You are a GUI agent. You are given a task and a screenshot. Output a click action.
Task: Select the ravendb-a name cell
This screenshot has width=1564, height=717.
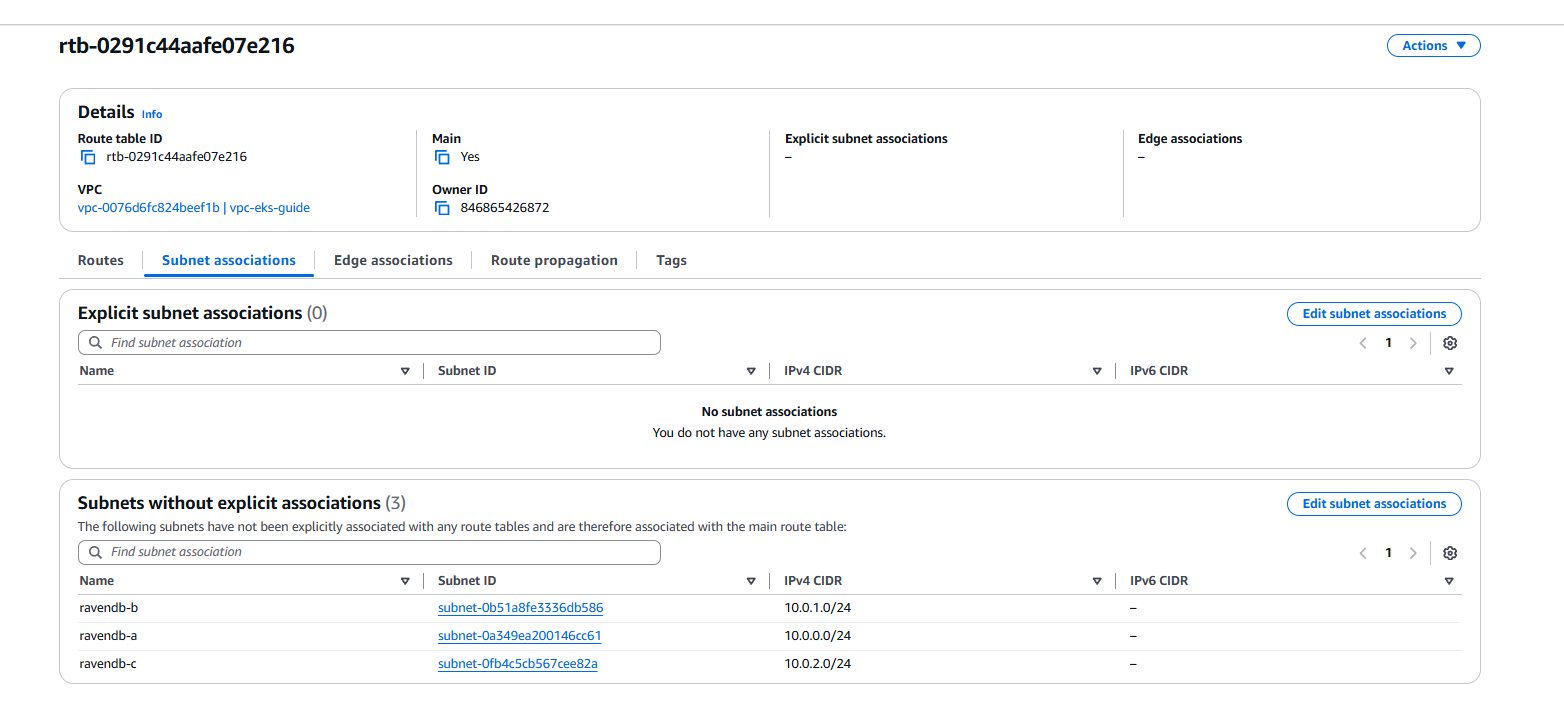coord(108,636)
